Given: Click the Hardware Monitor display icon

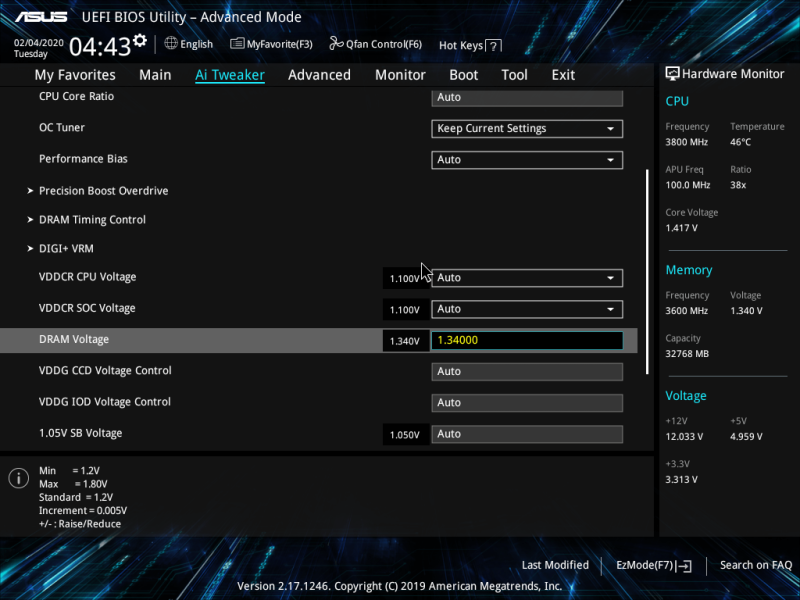Looking at the screenshot, I should coord(672,74).
